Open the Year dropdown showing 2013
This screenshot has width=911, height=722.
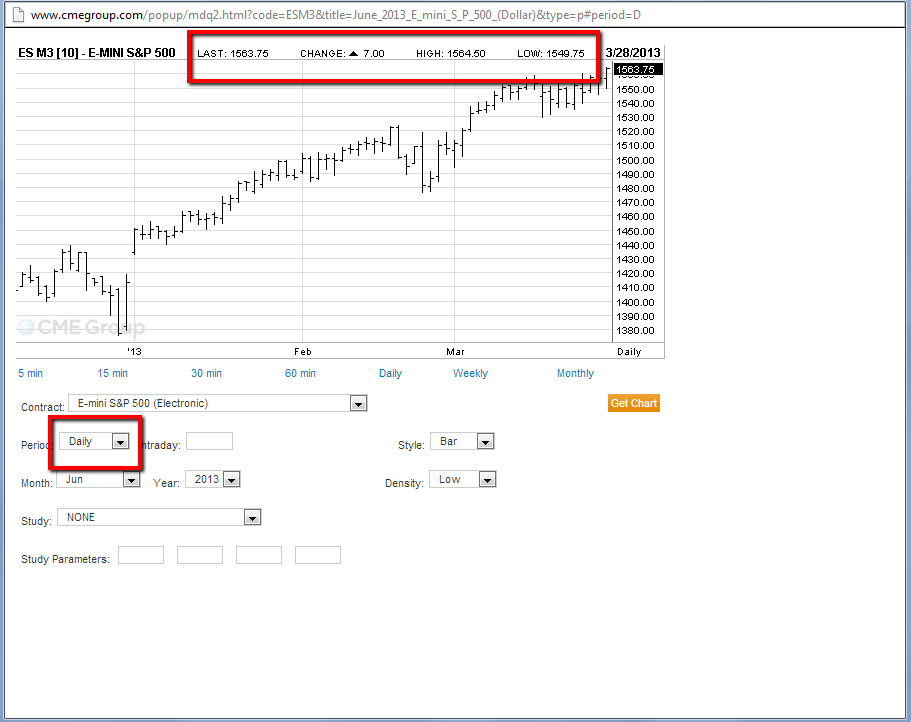click(213, 480)
